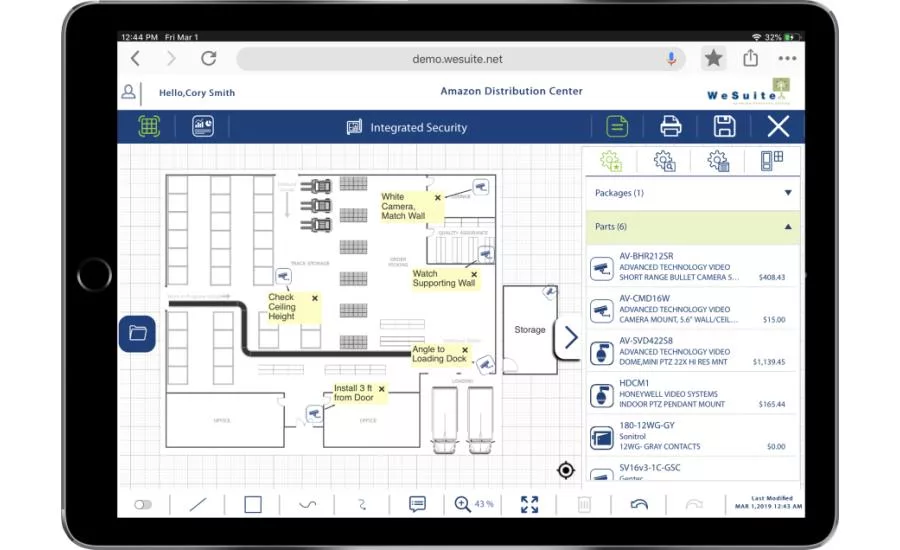Click the Integrated Security heading
900x550 pixels.
[x=418, y=127]
